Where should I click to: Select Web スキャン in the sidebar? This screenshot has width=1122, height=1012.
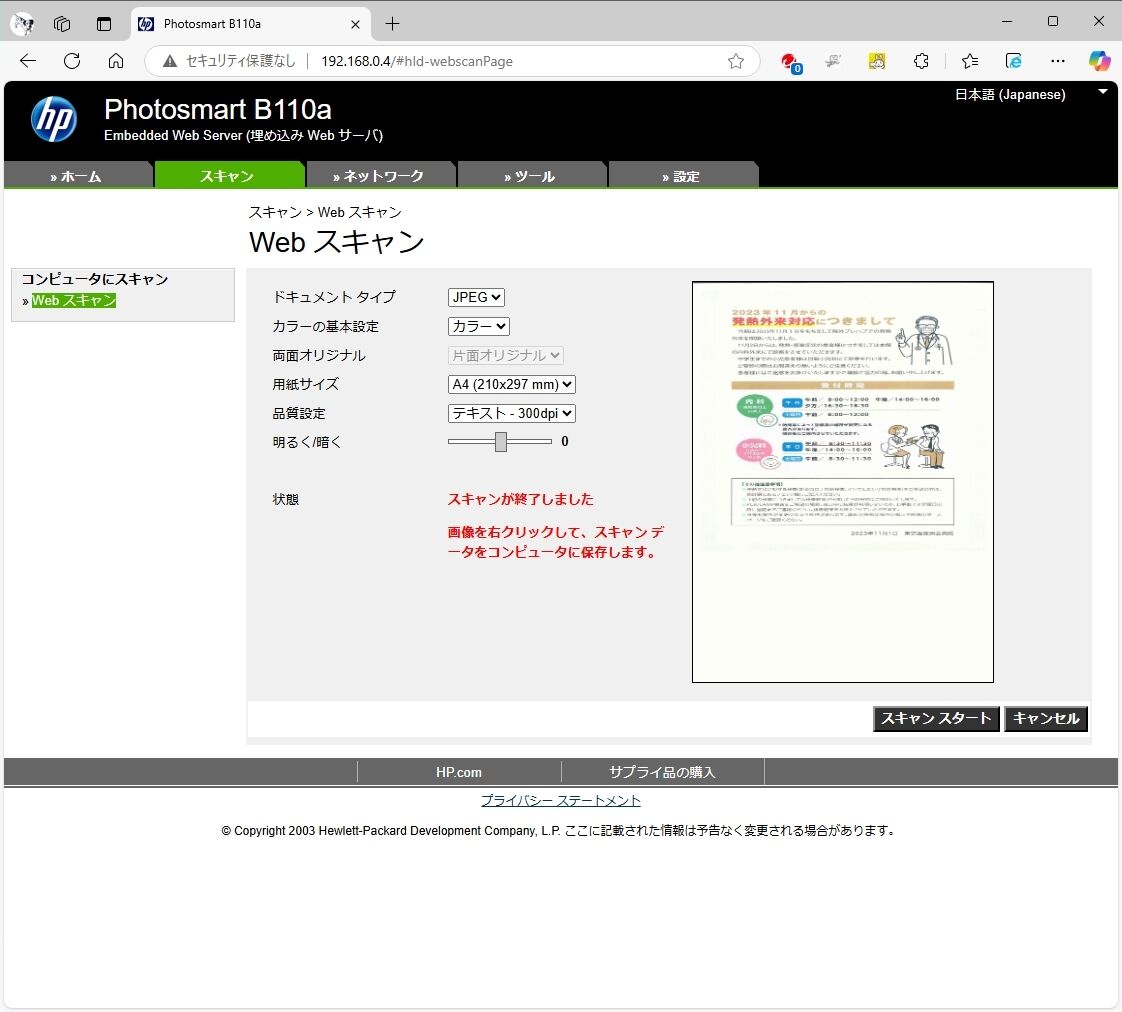click(73, 301)
